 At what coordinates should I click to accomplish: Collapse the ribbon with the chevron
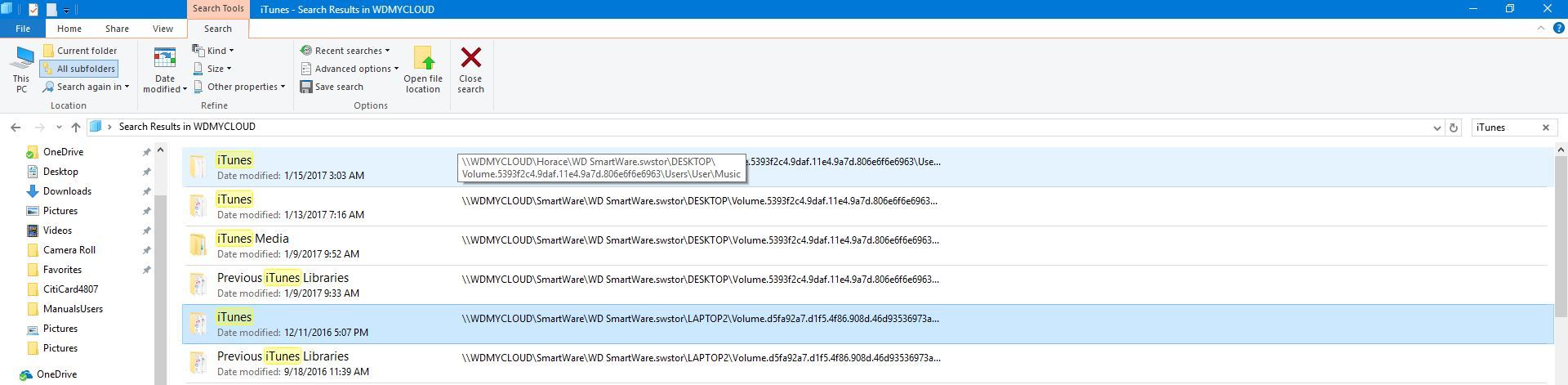[x=1541, y=29]
